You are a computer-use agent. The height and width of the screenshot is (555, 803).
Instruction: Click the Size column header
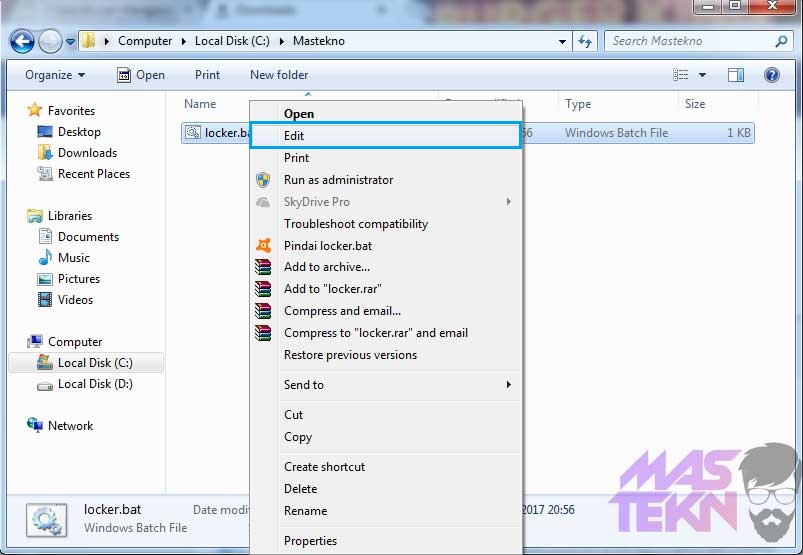[x=695, y=104]
